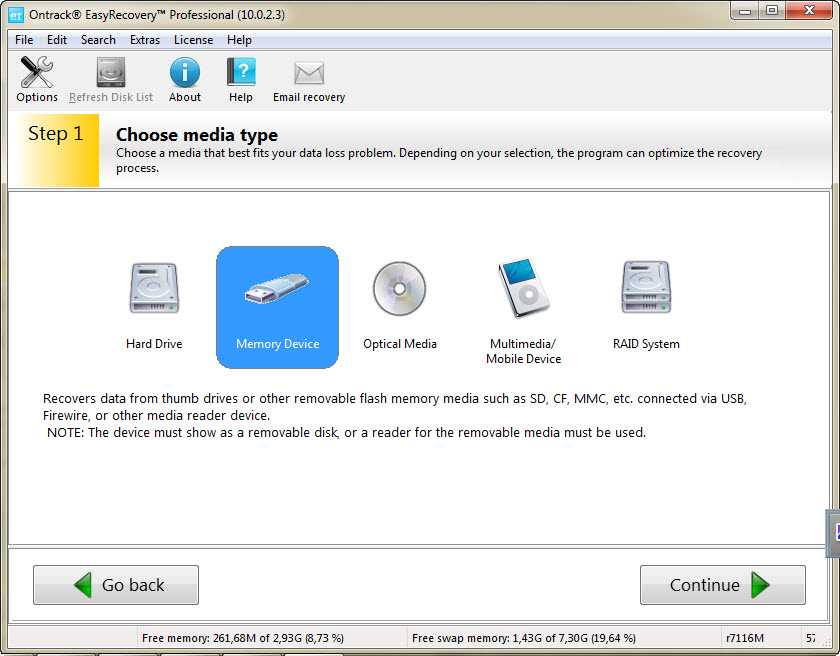Maximize the EasyRecovery window
Image resolution: width=840 pixels, height=656 pixels.
(772, 11)
